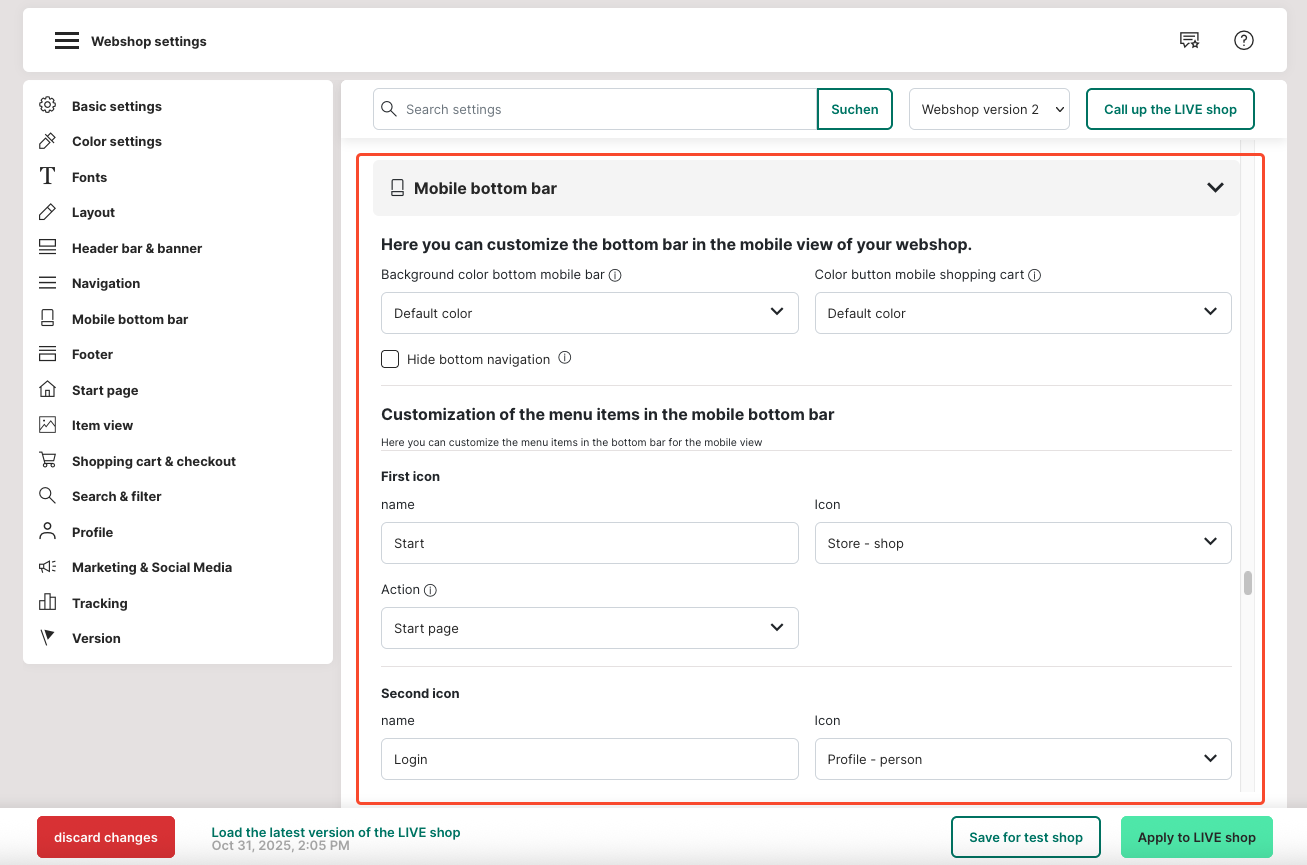
Task: Go to Shopping cart & checkout settings
Action: coord(153,461)
